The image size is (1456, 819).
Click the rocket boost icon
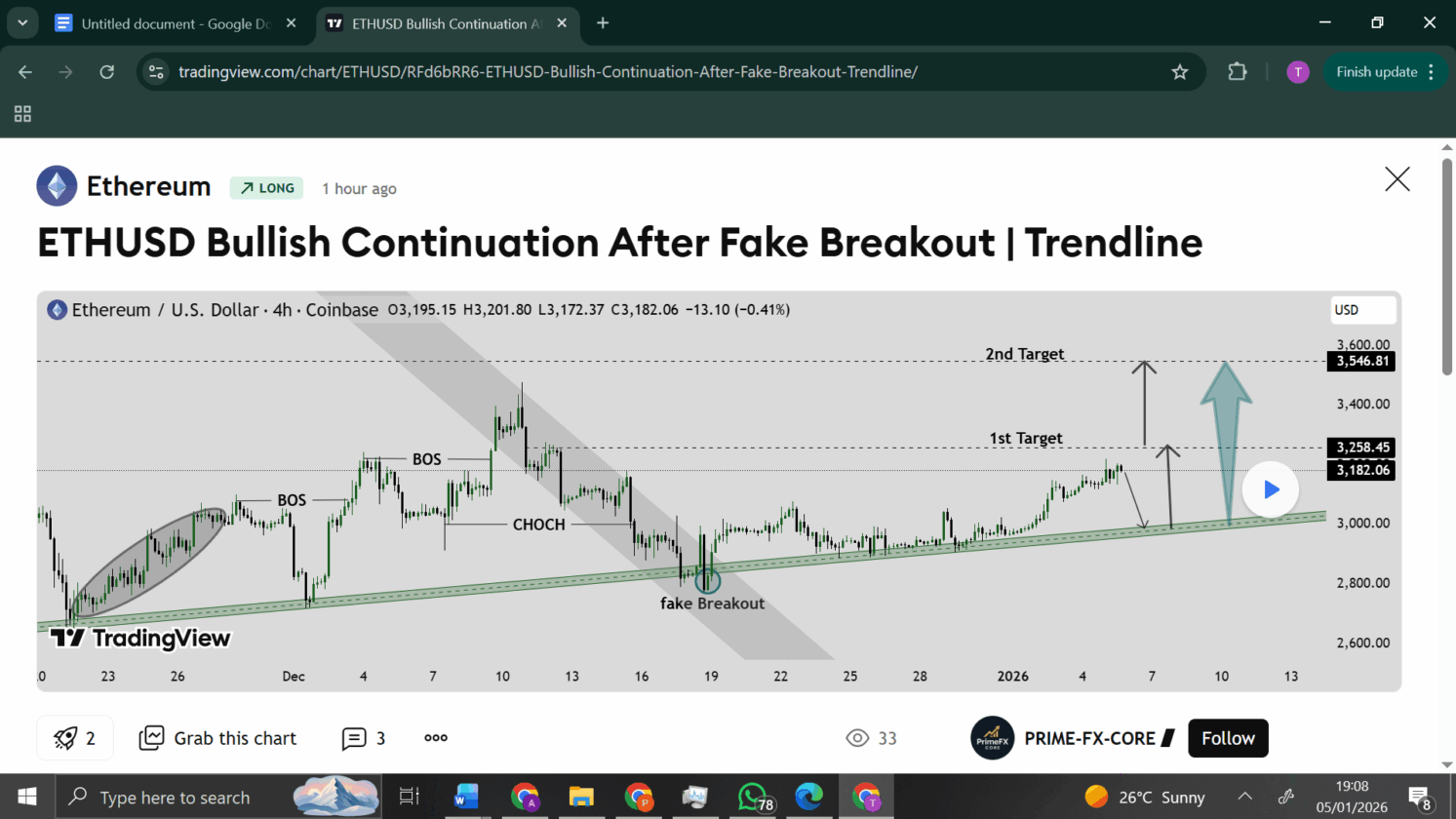point(65,738)
